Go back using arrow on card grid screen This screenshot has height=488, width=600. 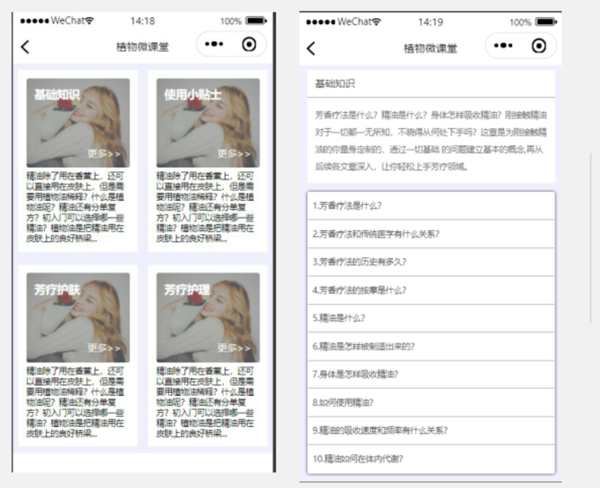click(25, 46)
